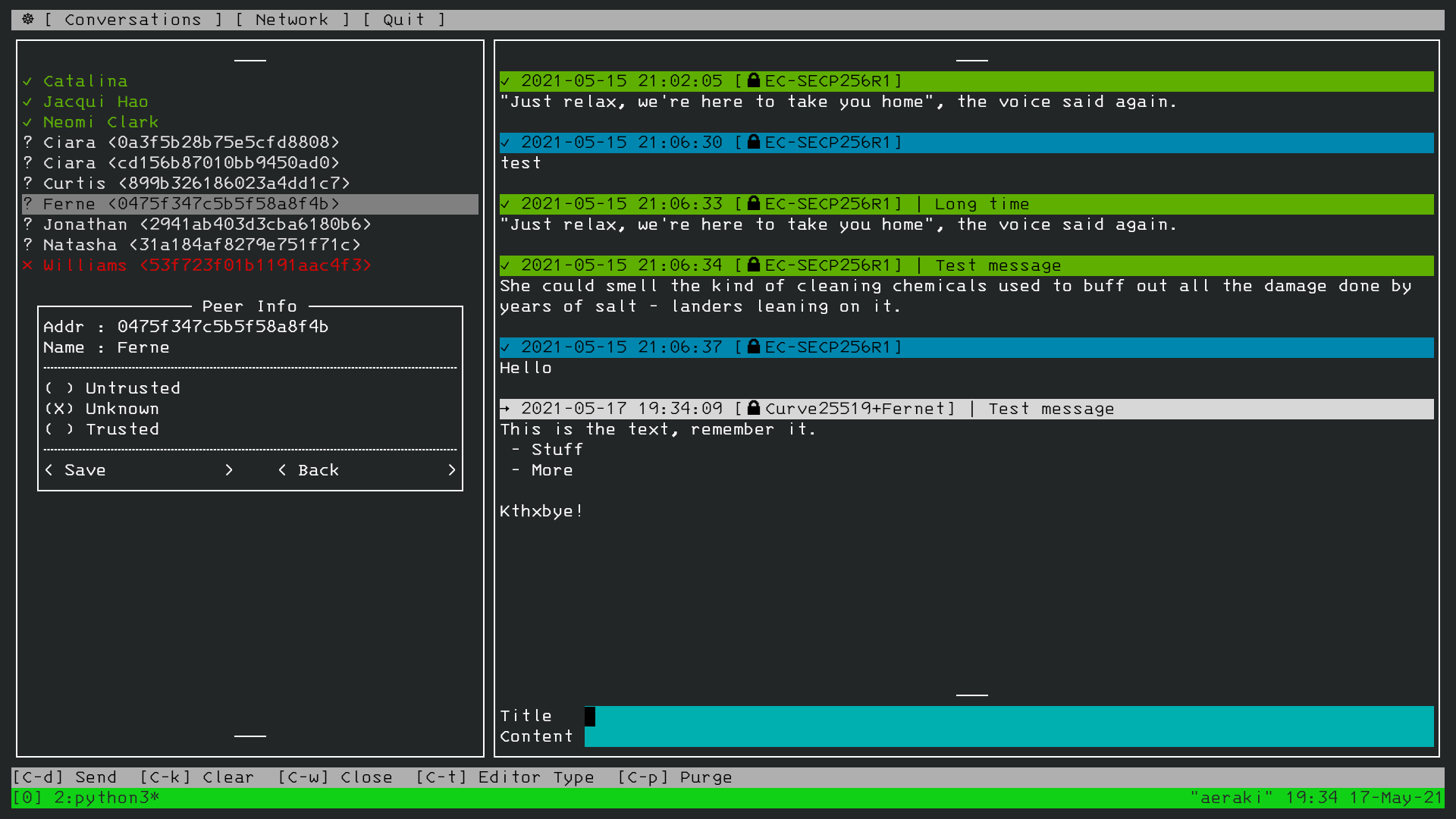Select the Unknown radio option
This screenshot has width=1456, height=819.
click(x=59, y=409)
